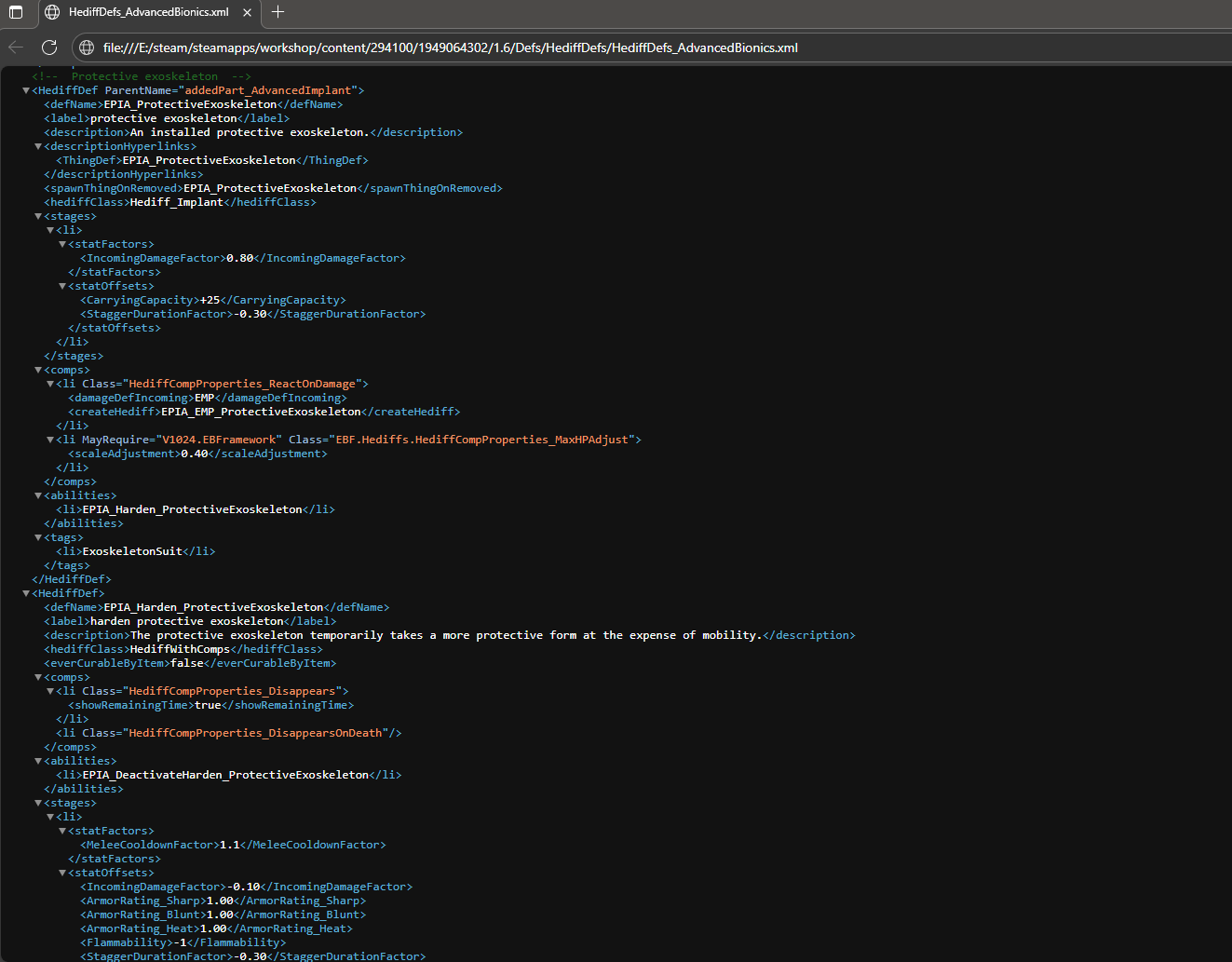Image resolution: width=1232 pixels, height=962 pixels.
Task: Click the EPIA_DeactivateHarden_ProtectiveExoskeleton entry
Action: (x=225, y=775)
